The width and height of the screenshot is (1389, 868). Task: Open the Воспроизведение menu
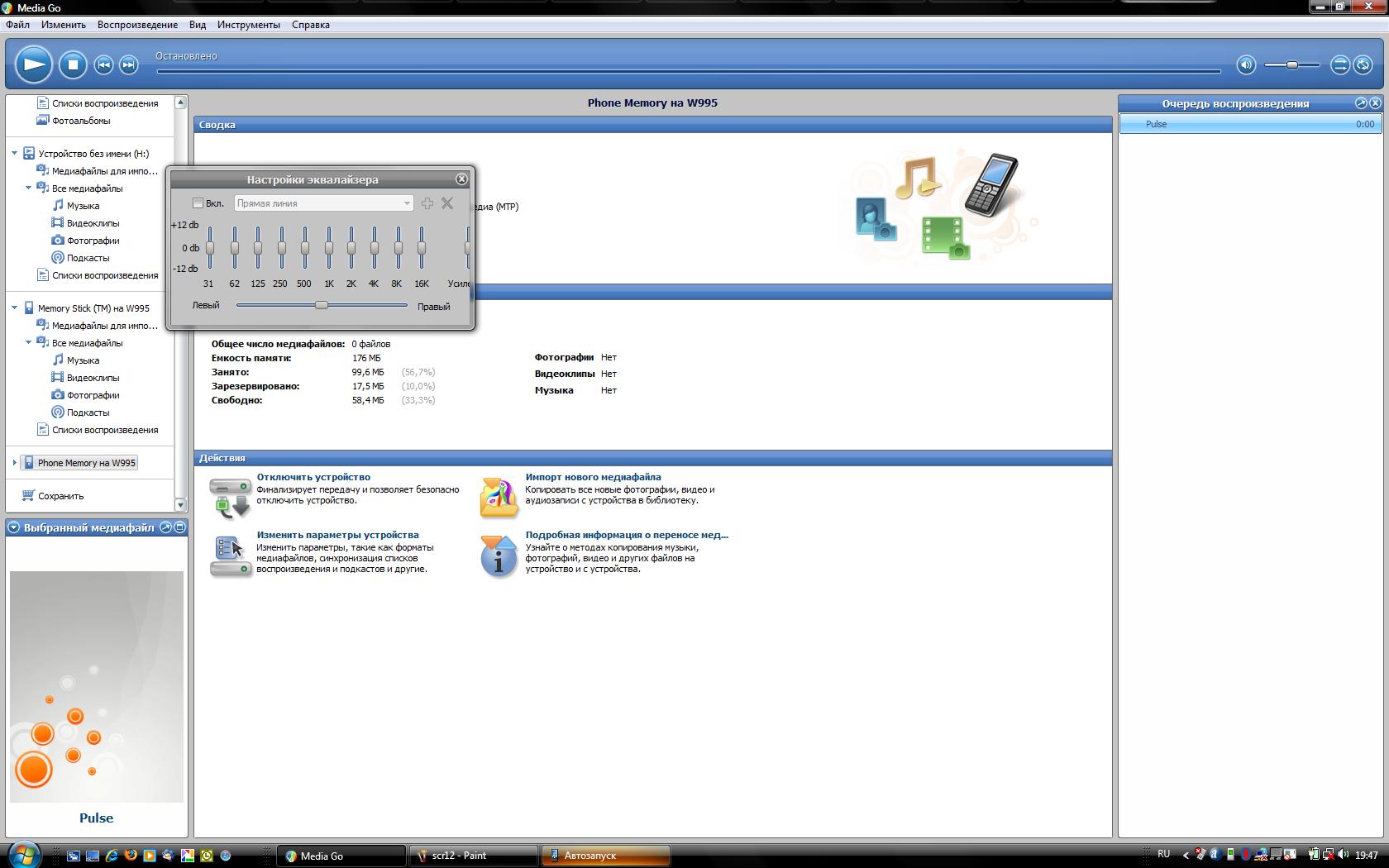click(x=137, y=25)
